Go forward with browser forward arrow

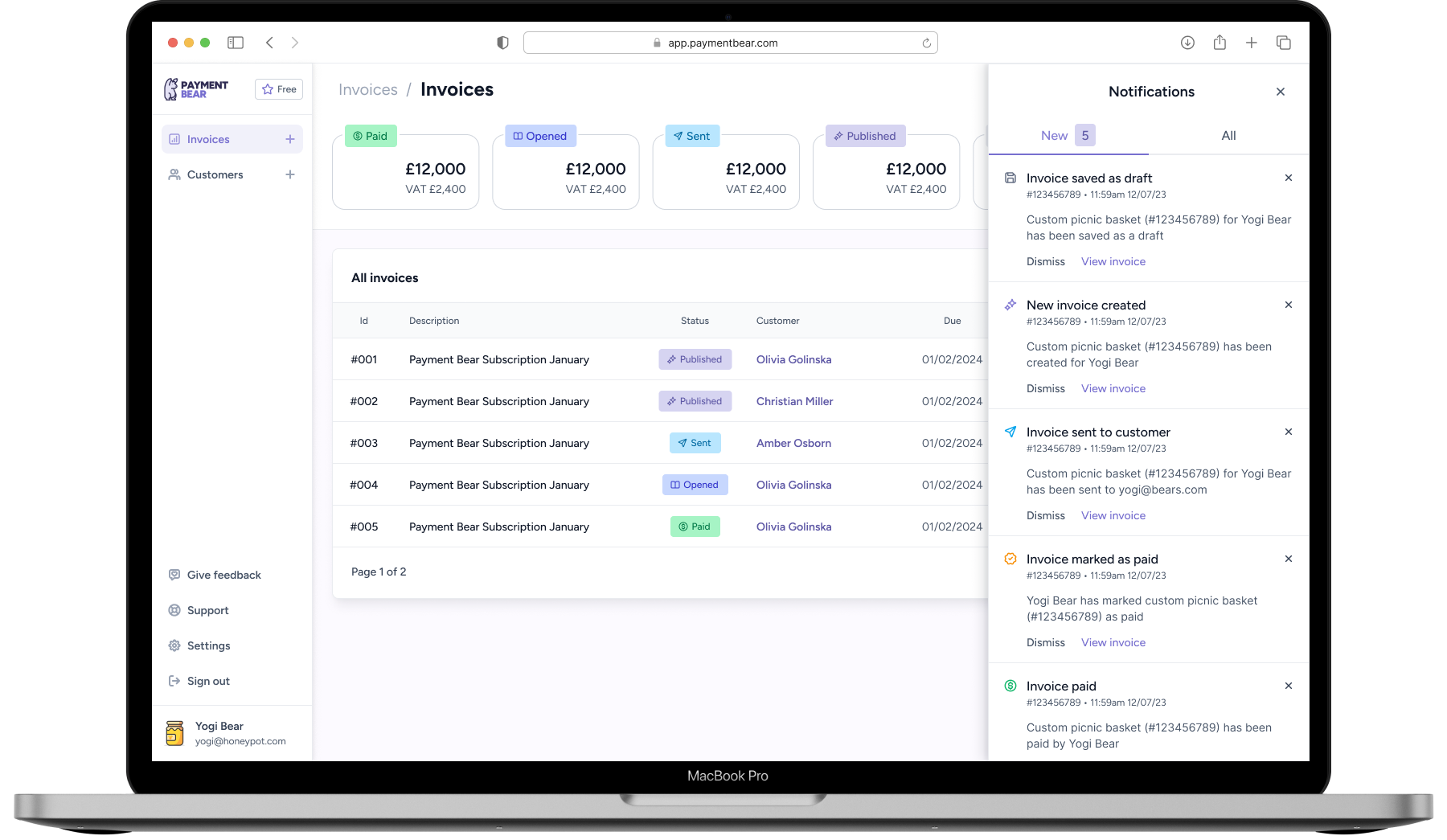pyautogui.click(x=295, y=43)
